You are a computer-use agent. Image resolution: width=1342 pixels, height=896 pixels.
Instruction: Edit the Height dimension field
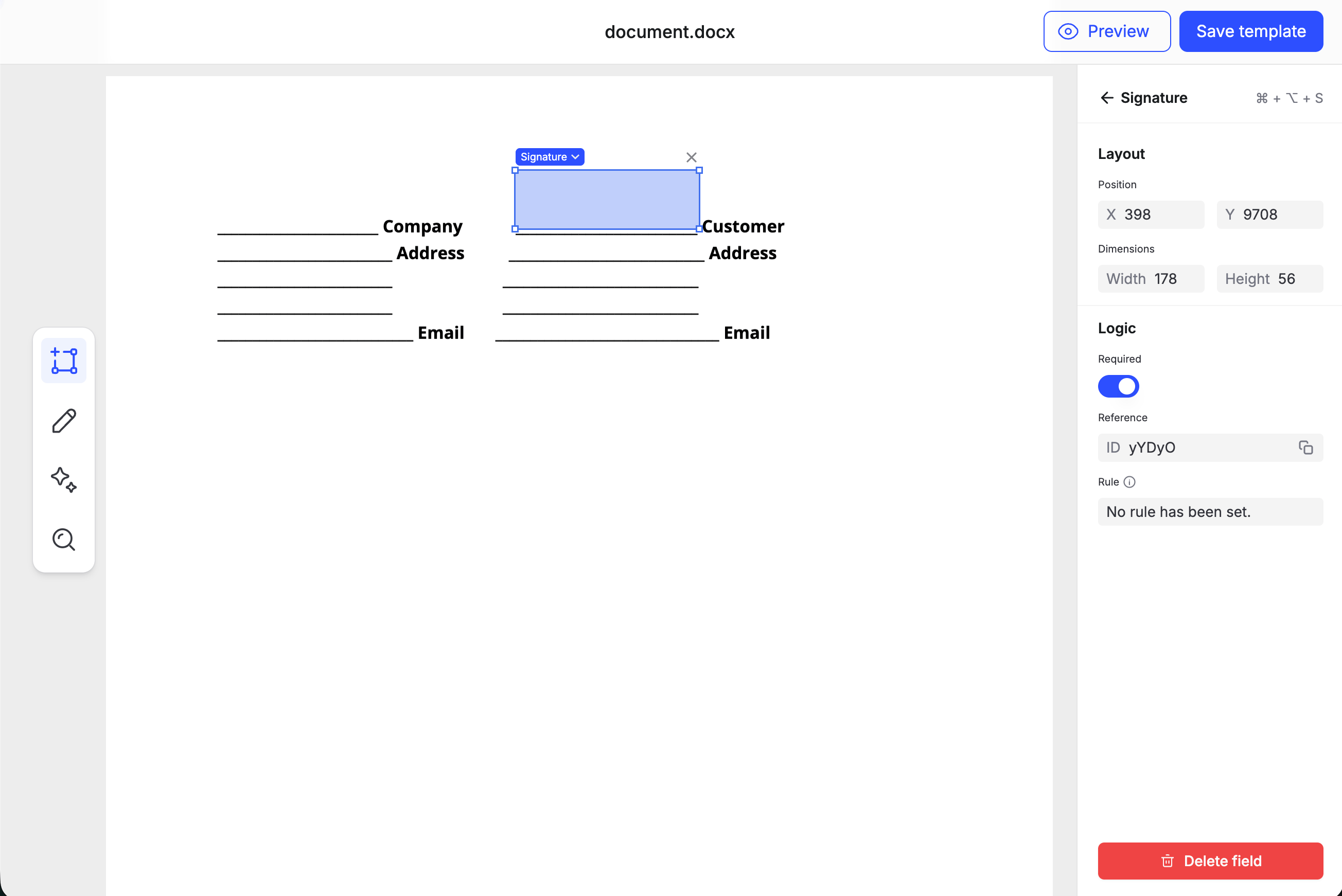(x=1270, y=279)
